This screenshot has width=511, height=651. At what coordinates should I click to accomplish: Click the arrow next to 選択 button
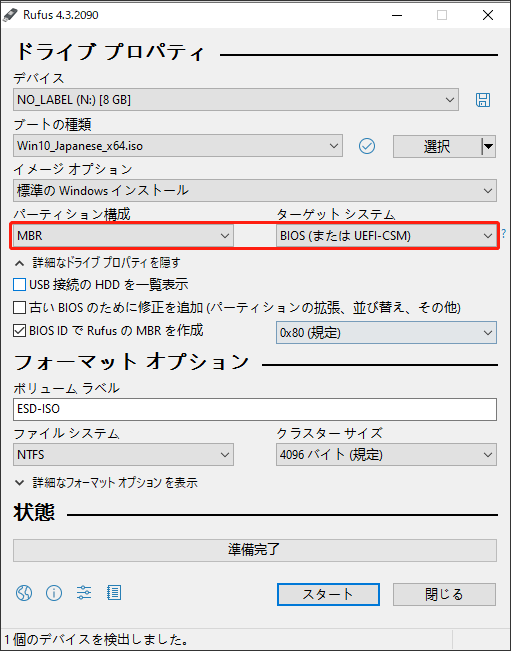coord(489,146)
